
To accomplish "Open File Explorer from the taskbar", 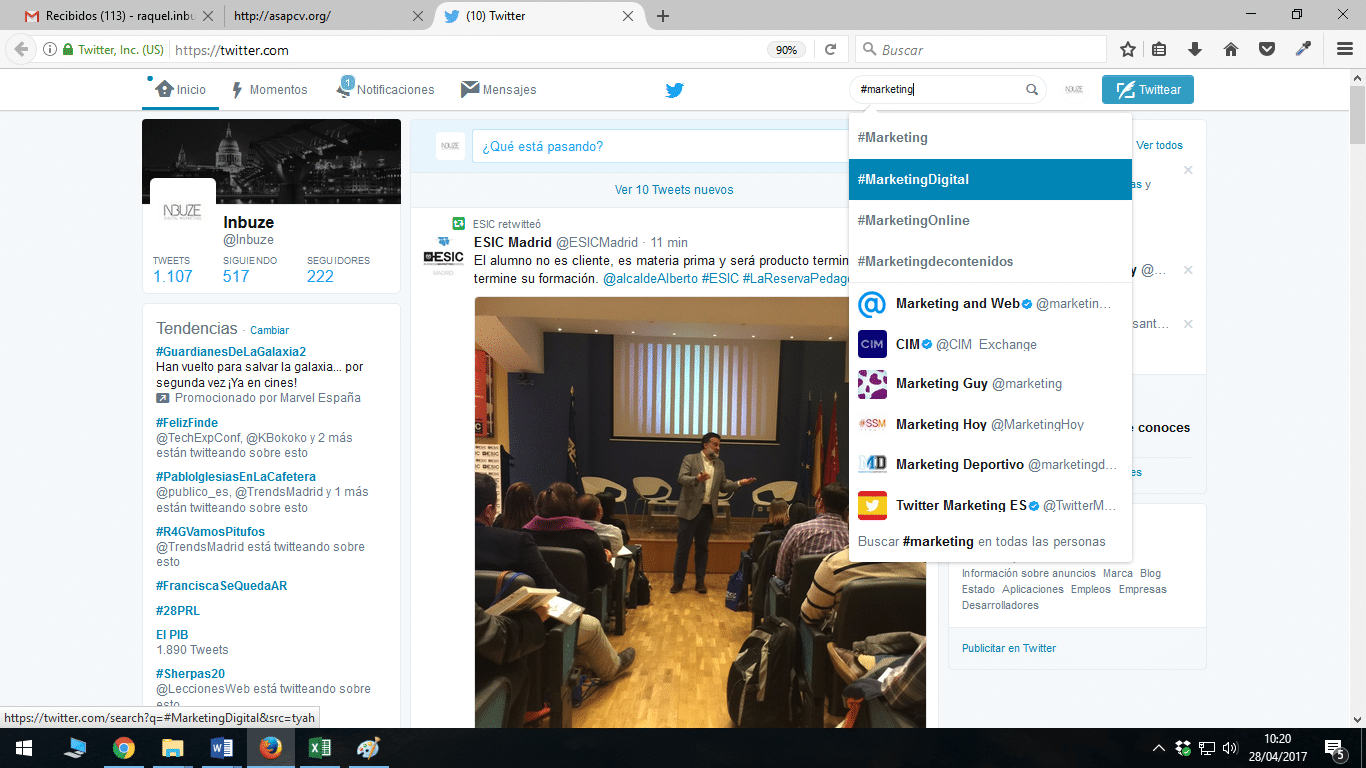I will [x=172, y=748].
